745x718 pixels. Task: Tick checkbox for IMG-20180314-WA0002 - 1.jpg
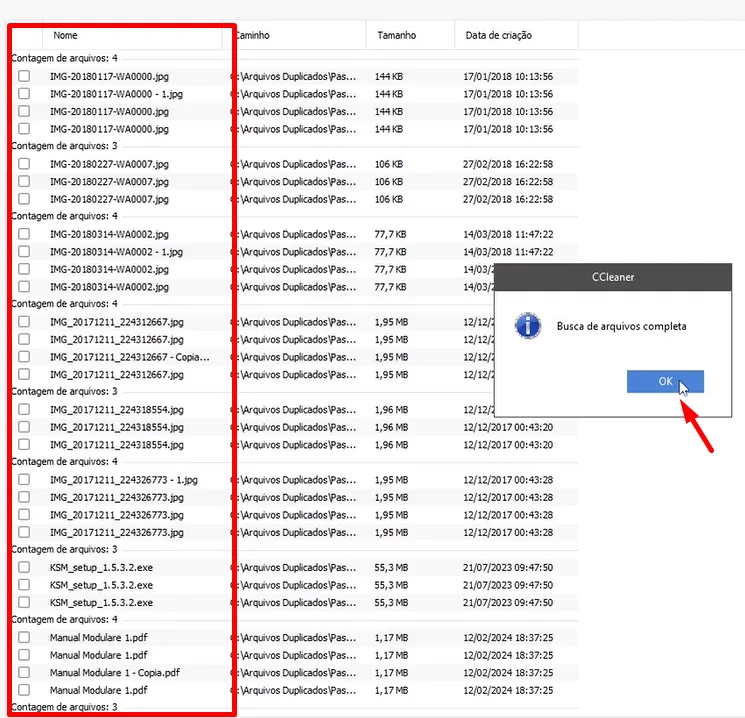click(x=24, y=252)
